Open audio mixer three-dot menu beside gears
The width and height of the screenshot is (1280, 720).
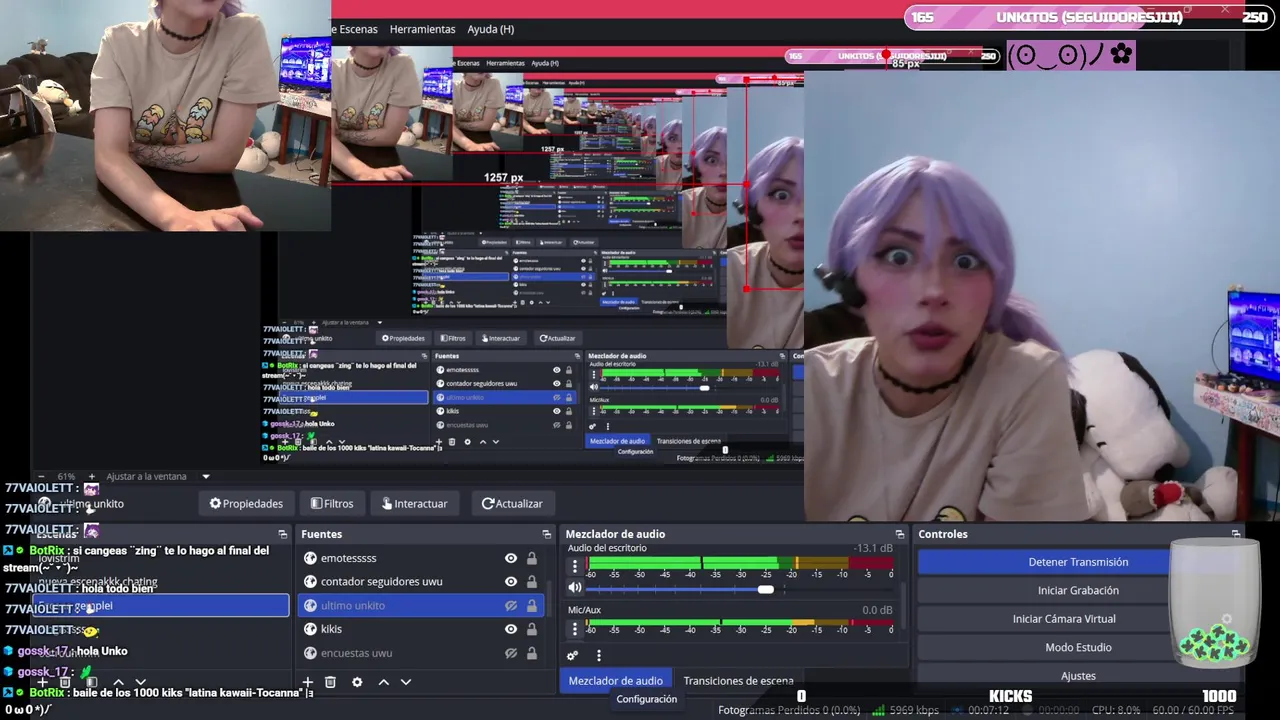(x=599, y=656)
